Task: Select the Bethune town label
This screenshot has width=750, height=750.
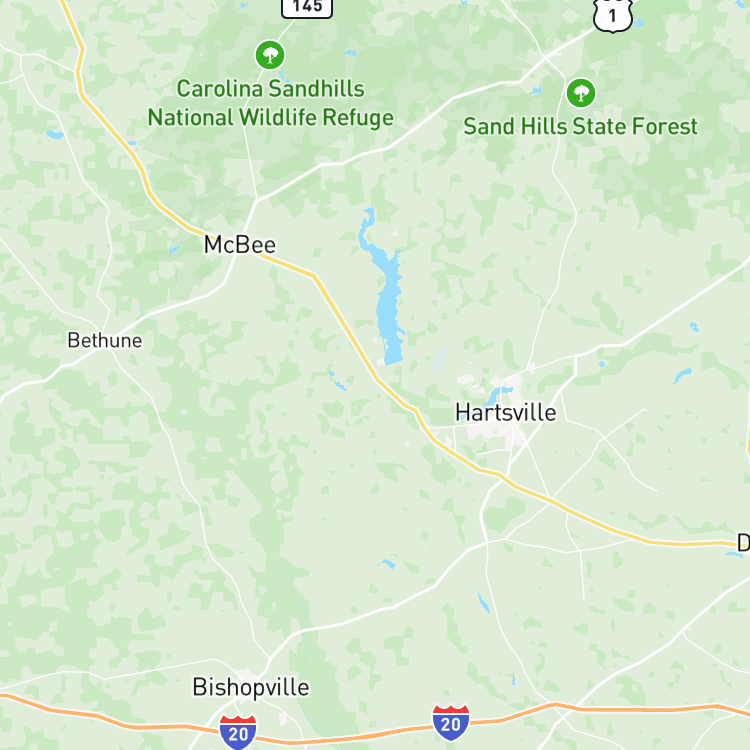Action: (x=105, y=341)
